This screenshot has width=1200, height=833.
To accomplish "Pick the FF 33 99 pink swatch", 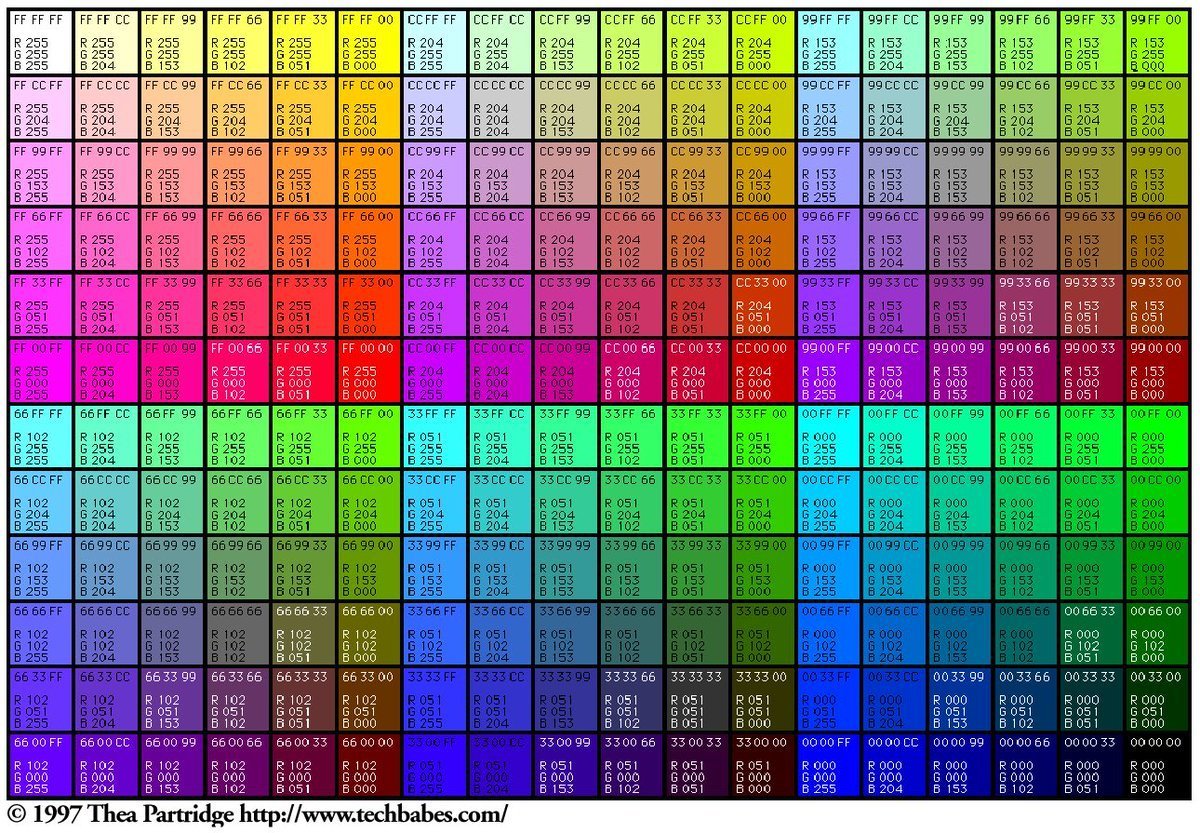I will (171, 304).
